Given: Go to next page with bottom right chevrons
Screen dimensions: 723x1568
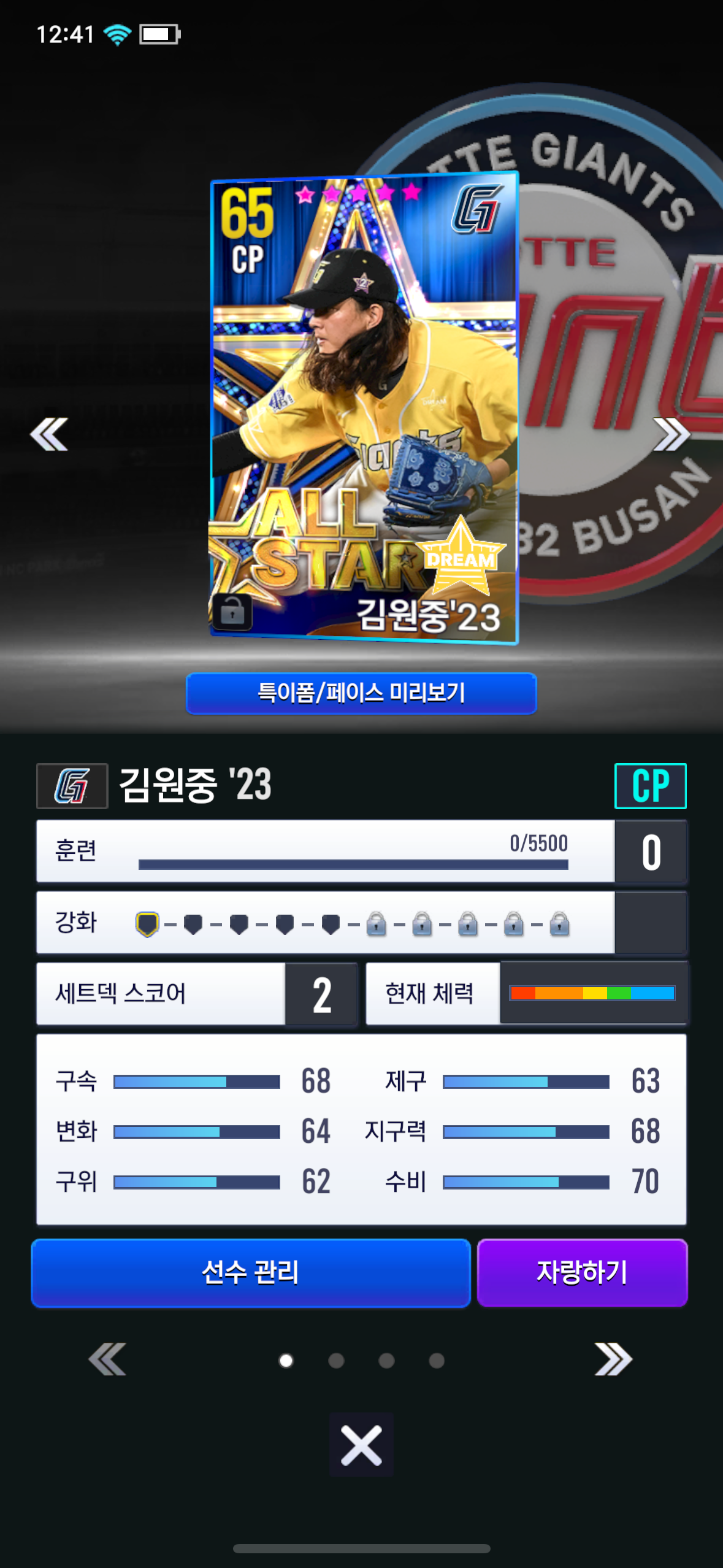Looking at the screenshot, I should [x=613, y=1359].
